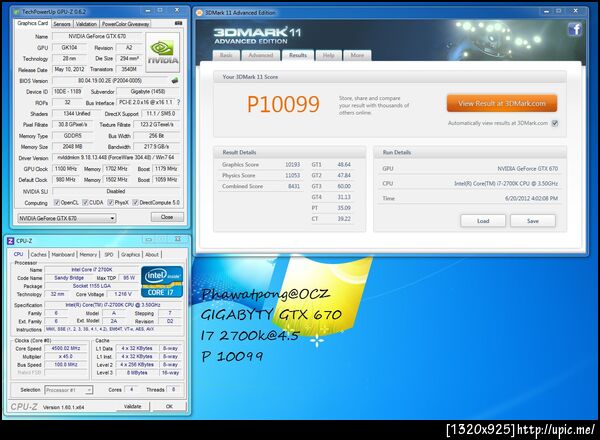Click the OK button in CPU-Z
The width and height of the screenshot is (600, 440).
pyautogui.click(x=169, y=406)
